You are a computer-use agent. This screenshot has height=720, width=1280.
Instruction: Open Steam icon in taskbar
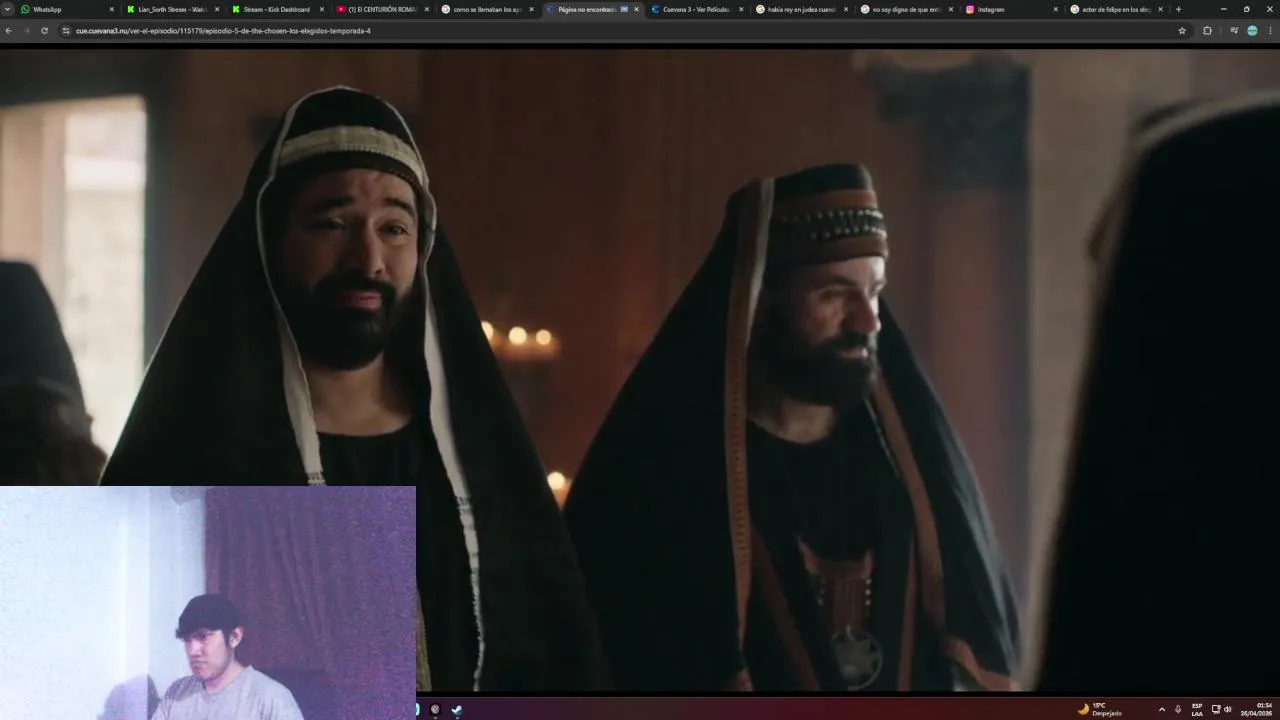click(457, 709)
